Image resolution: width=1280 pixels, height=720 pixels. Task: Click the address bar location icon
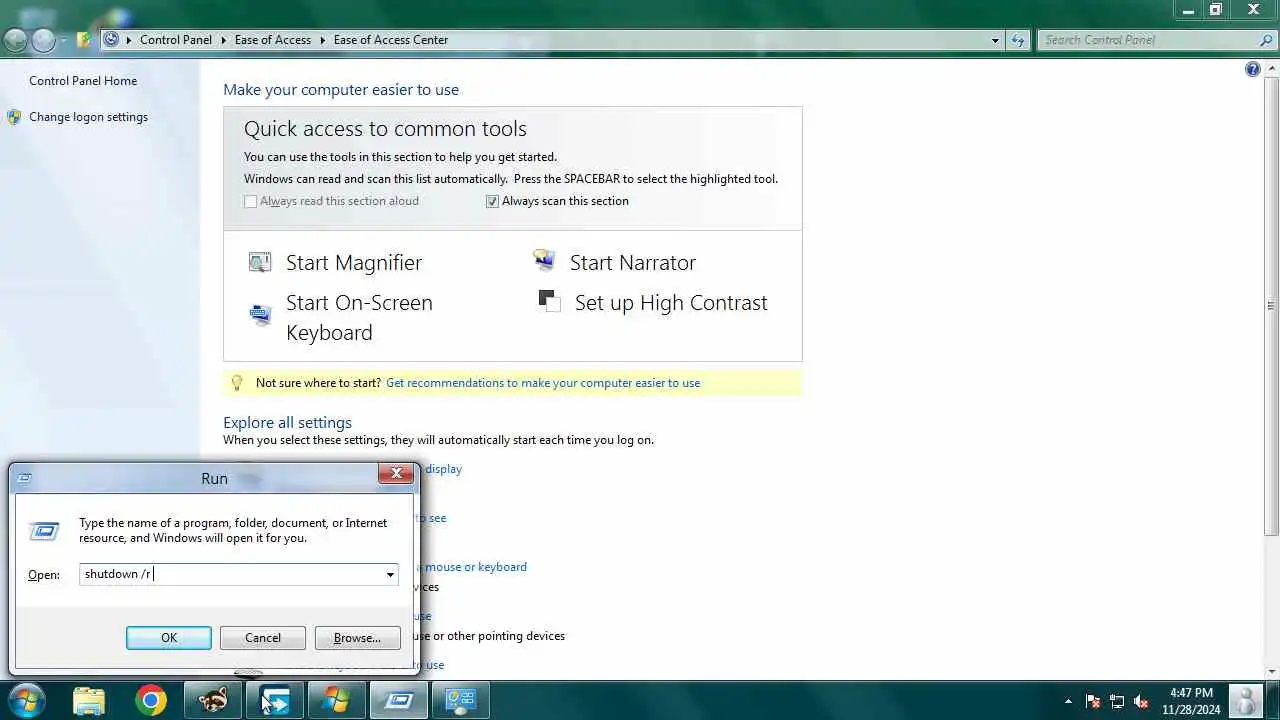pos(111,40)
